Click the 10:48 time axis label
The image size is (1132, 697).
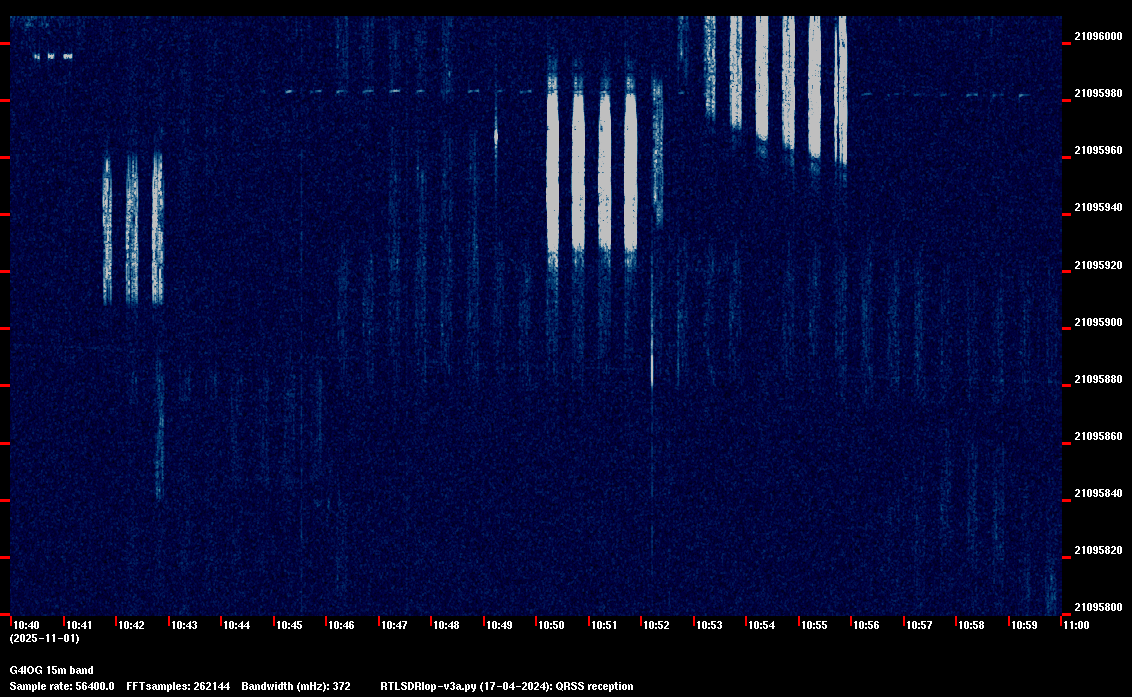(x=446, y=625)
